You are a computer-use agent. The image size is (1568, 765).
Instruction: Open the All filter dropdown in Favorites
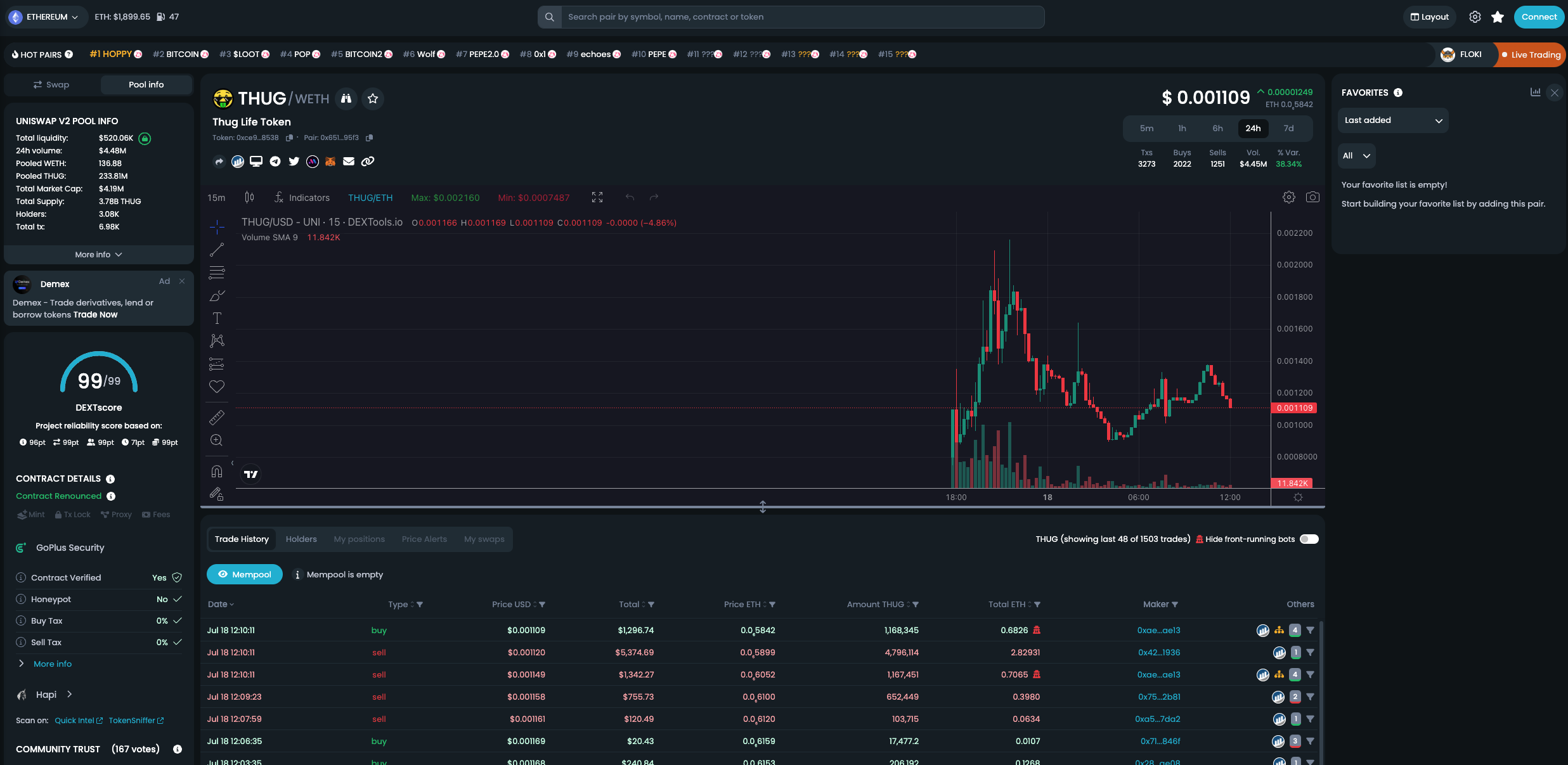point(1356,156)
